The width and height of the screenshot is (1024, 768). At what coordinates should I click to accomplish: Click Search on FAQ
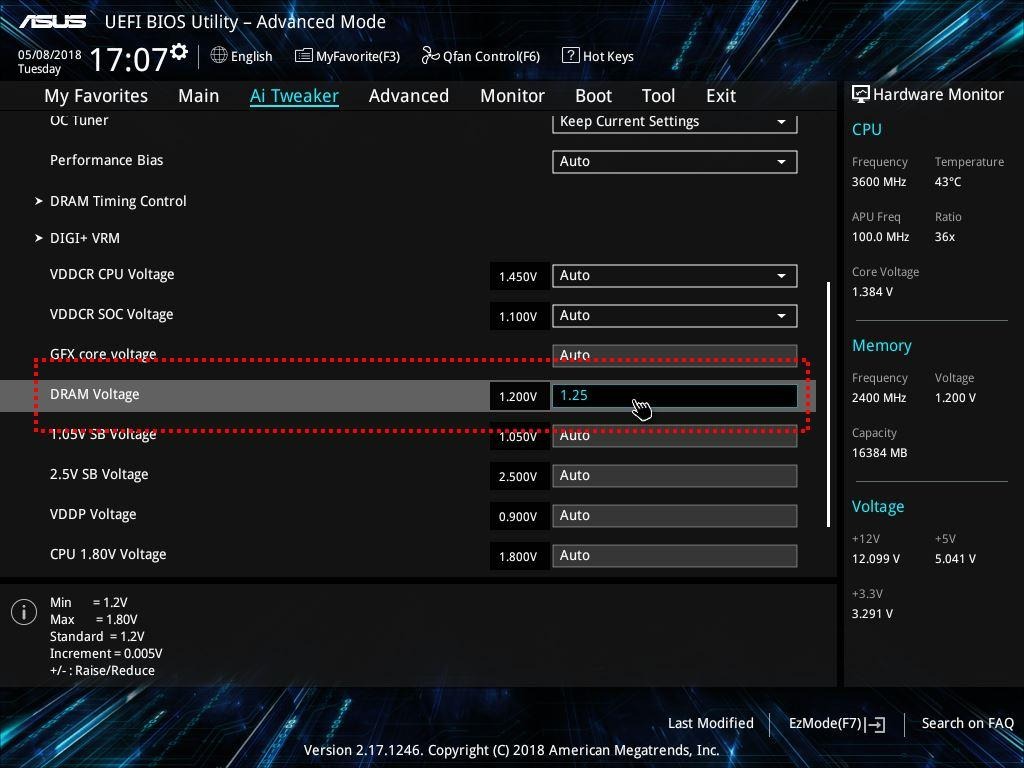tap(967, 723)
